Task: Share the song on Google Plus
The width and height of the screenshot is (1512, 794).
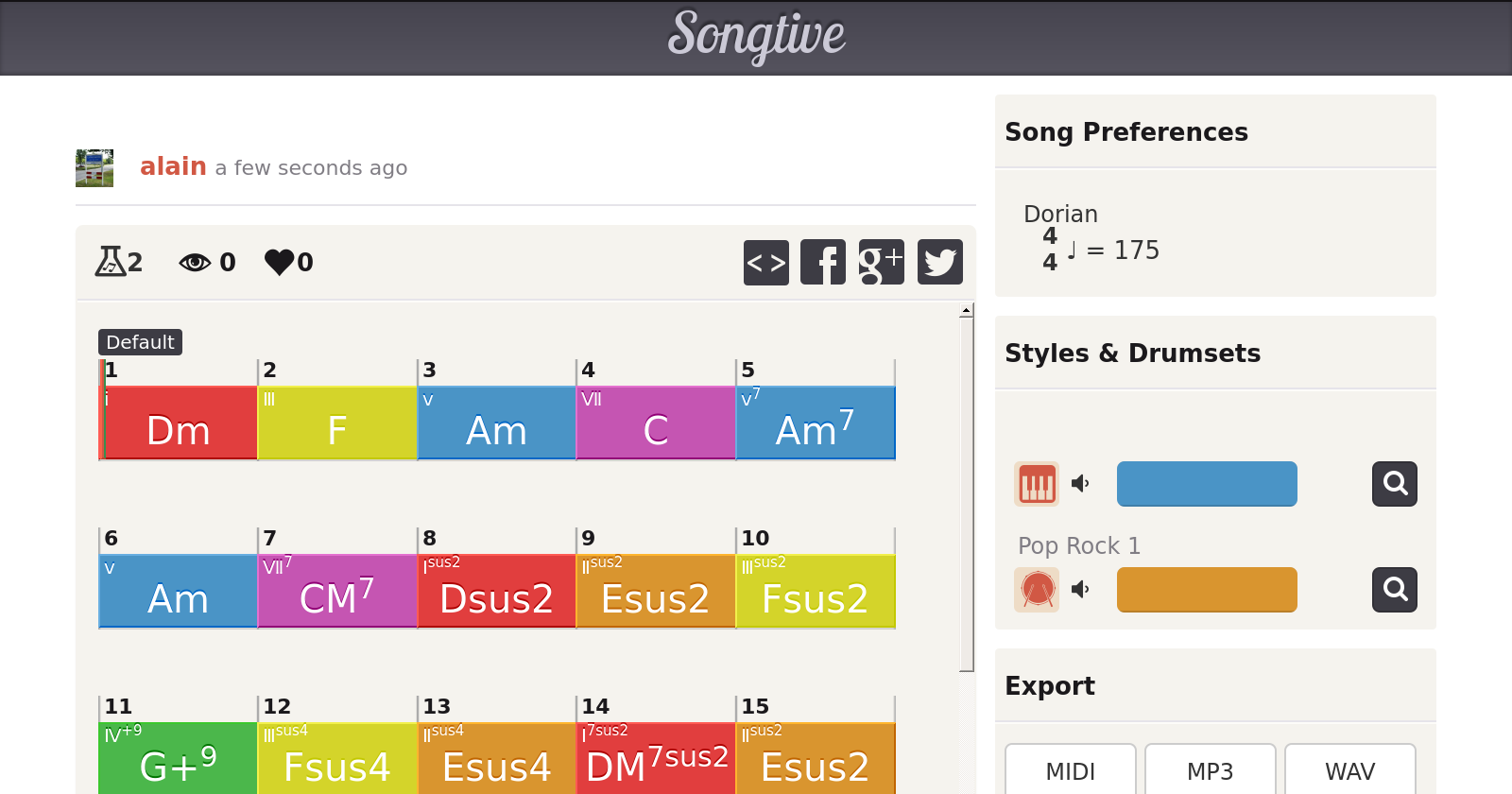Action: 882,262
